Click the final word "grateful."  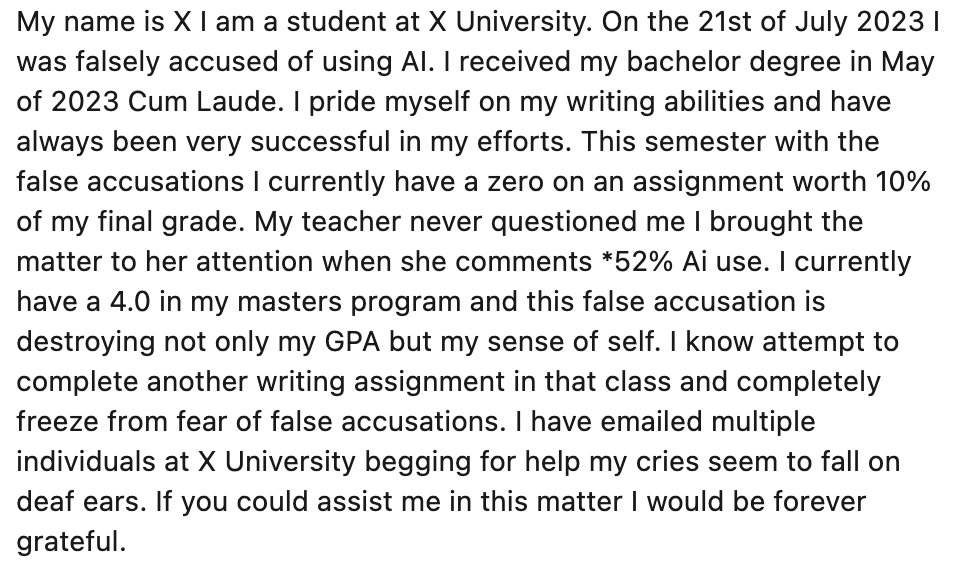(71, 542)
